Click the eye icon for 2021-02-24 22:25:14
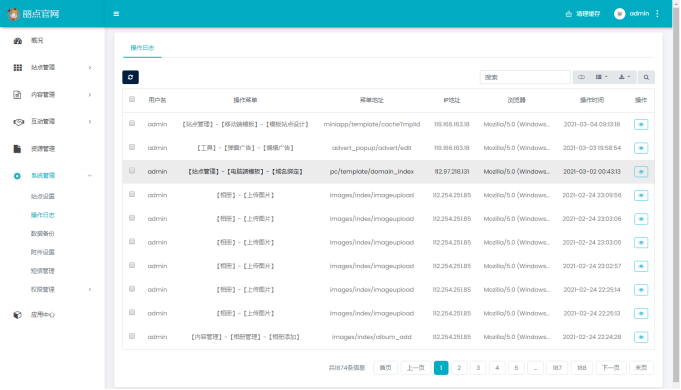Viewport: 681px width, 390px height. coord(641,290)
